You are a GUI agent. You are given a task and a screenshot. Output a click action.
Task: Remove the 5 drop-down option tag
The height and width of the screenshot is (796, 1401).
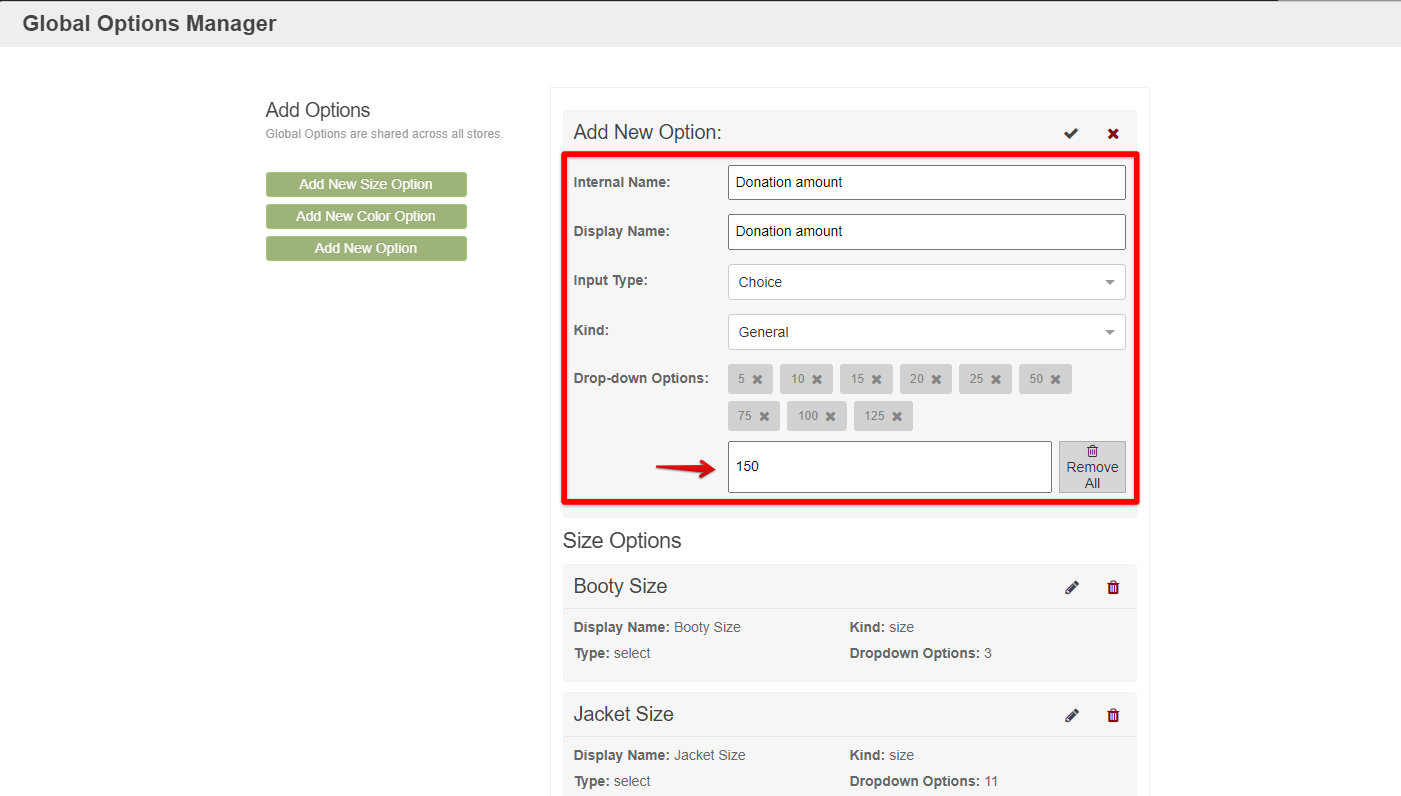[x=757, y=379]
